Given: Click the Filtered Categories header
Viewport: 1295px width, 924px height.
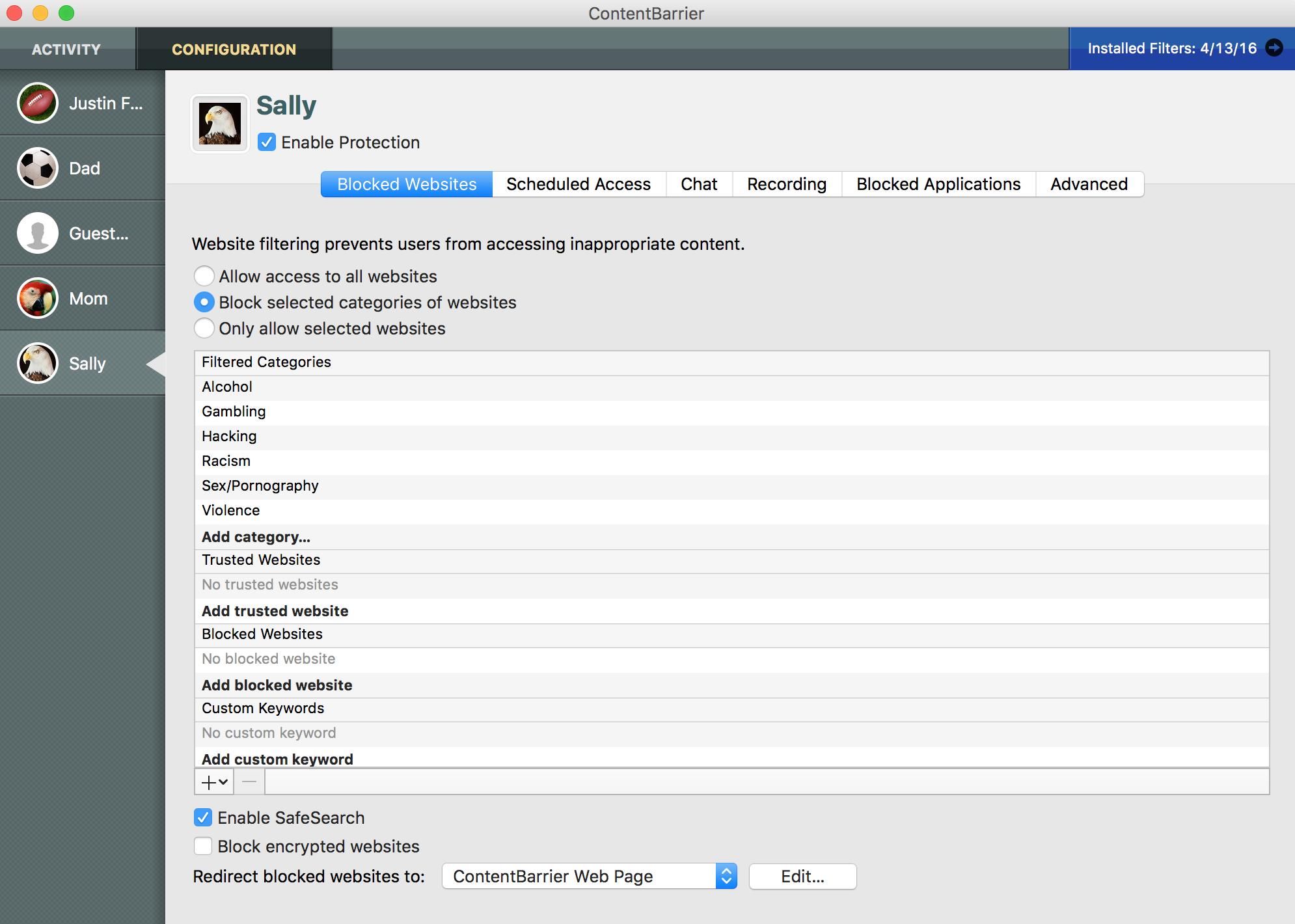Looking at the screenshot, I should coord(731,362).
